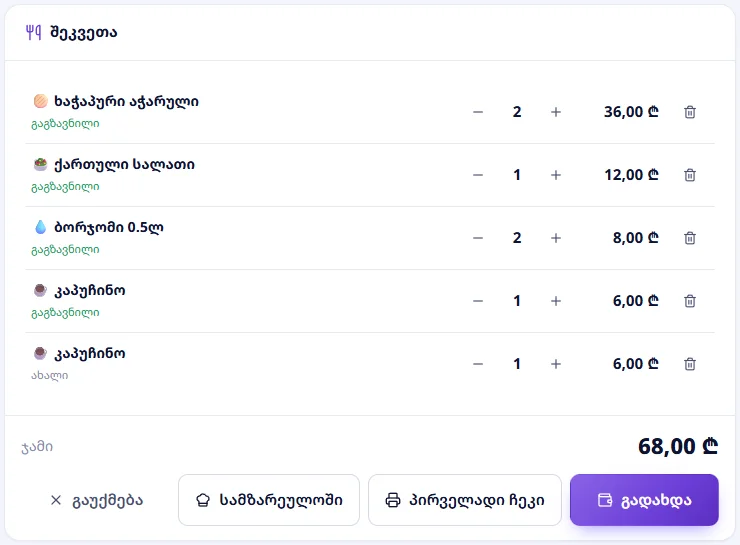Cancel order with გაუქმება button
This screenshot has height=545, width=740.
[x=96, y=500]
